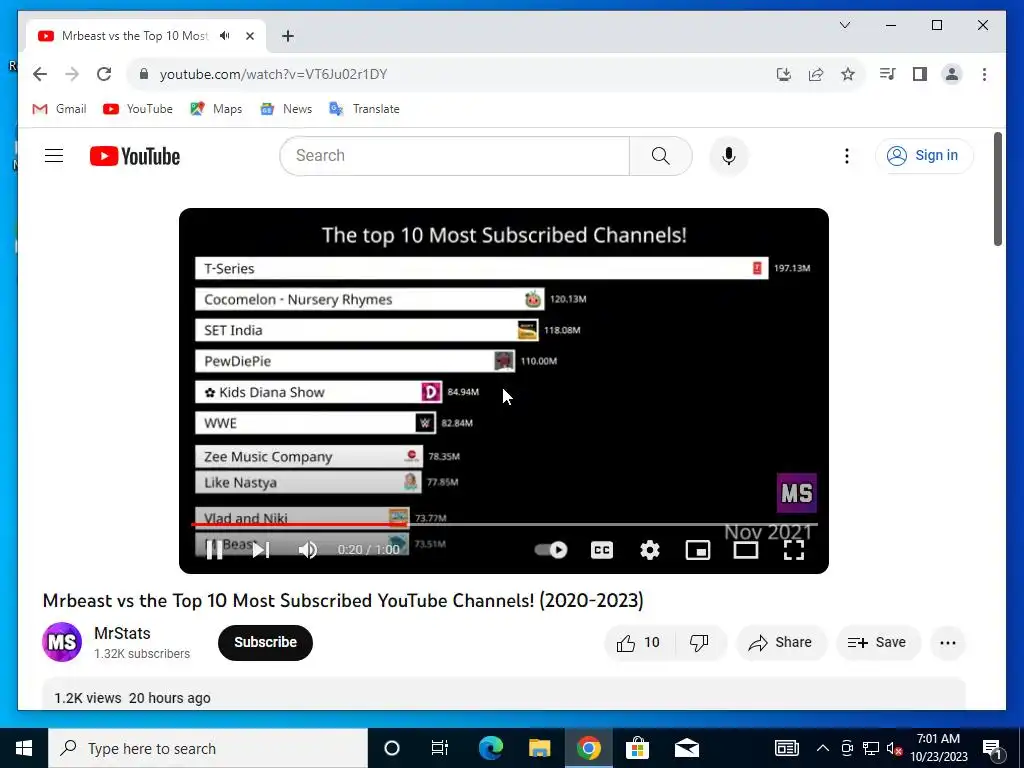The width and height of the screenshot is (1024, 768).
Task: Open the YouTube bookmark
Action: tap(138, 108)
